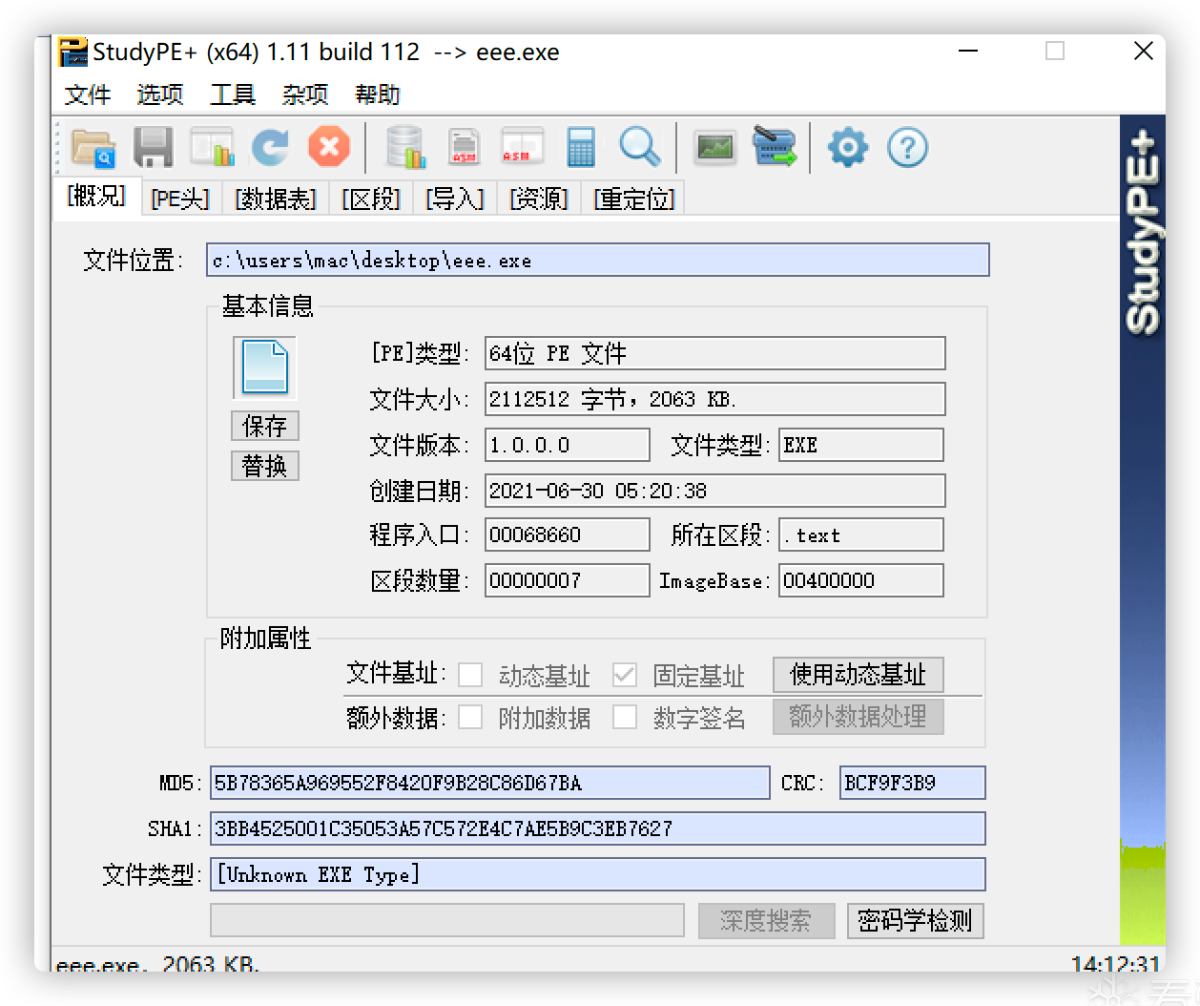Switch to the [区段] tab
The image size is (1200, 1006).
point(370,199)
